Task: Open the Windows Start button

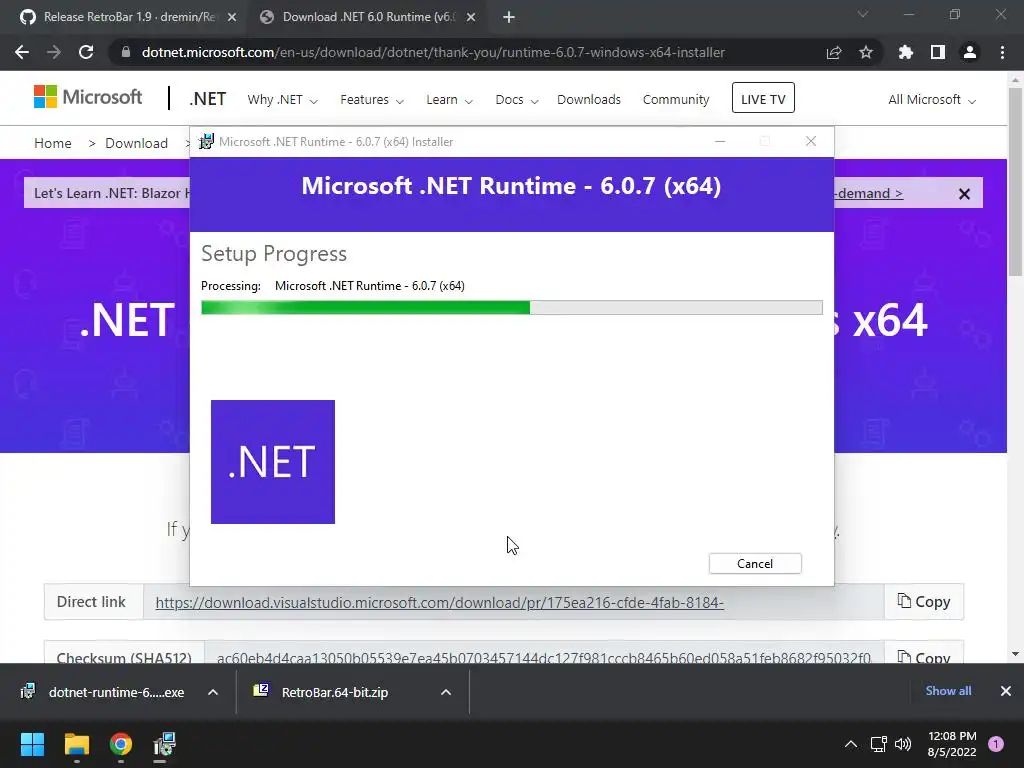Action: click(x=32, y=744)
